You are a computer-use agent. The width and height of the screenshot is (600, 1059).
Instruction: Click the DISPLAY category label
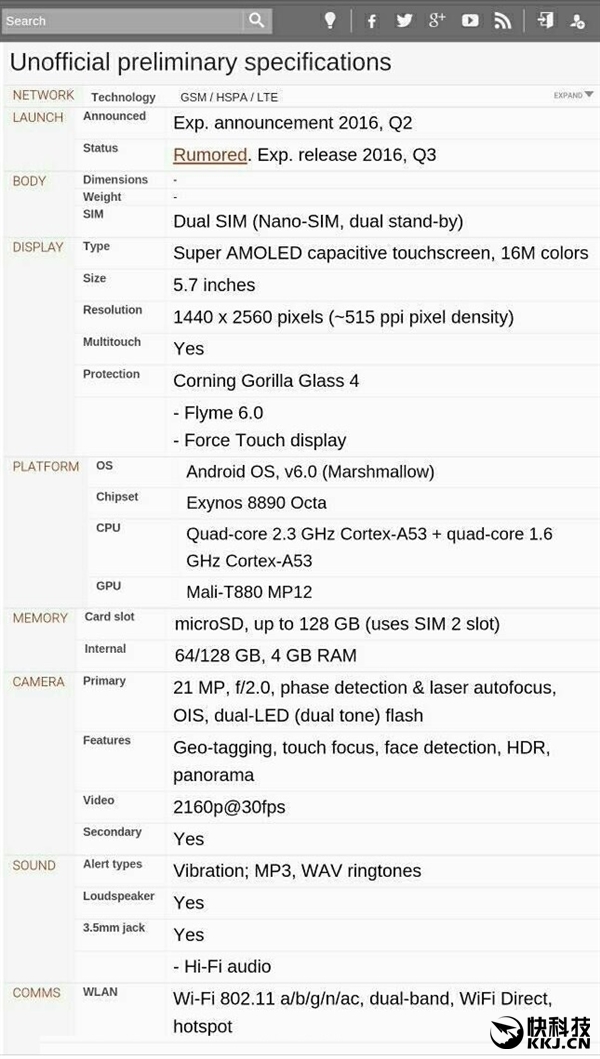click(38, 247)
